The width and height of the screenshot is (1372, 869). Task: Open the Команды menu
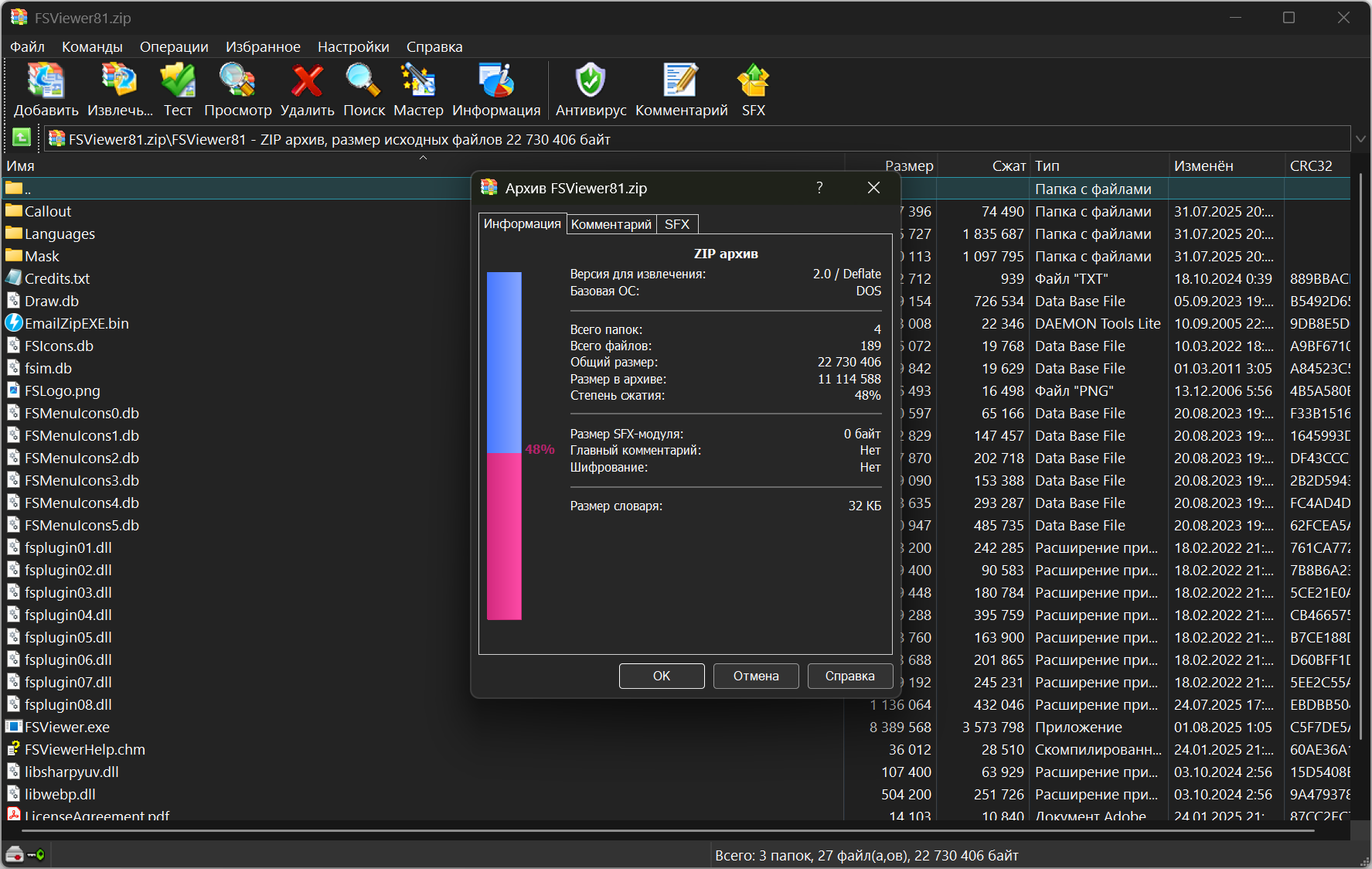92,47
